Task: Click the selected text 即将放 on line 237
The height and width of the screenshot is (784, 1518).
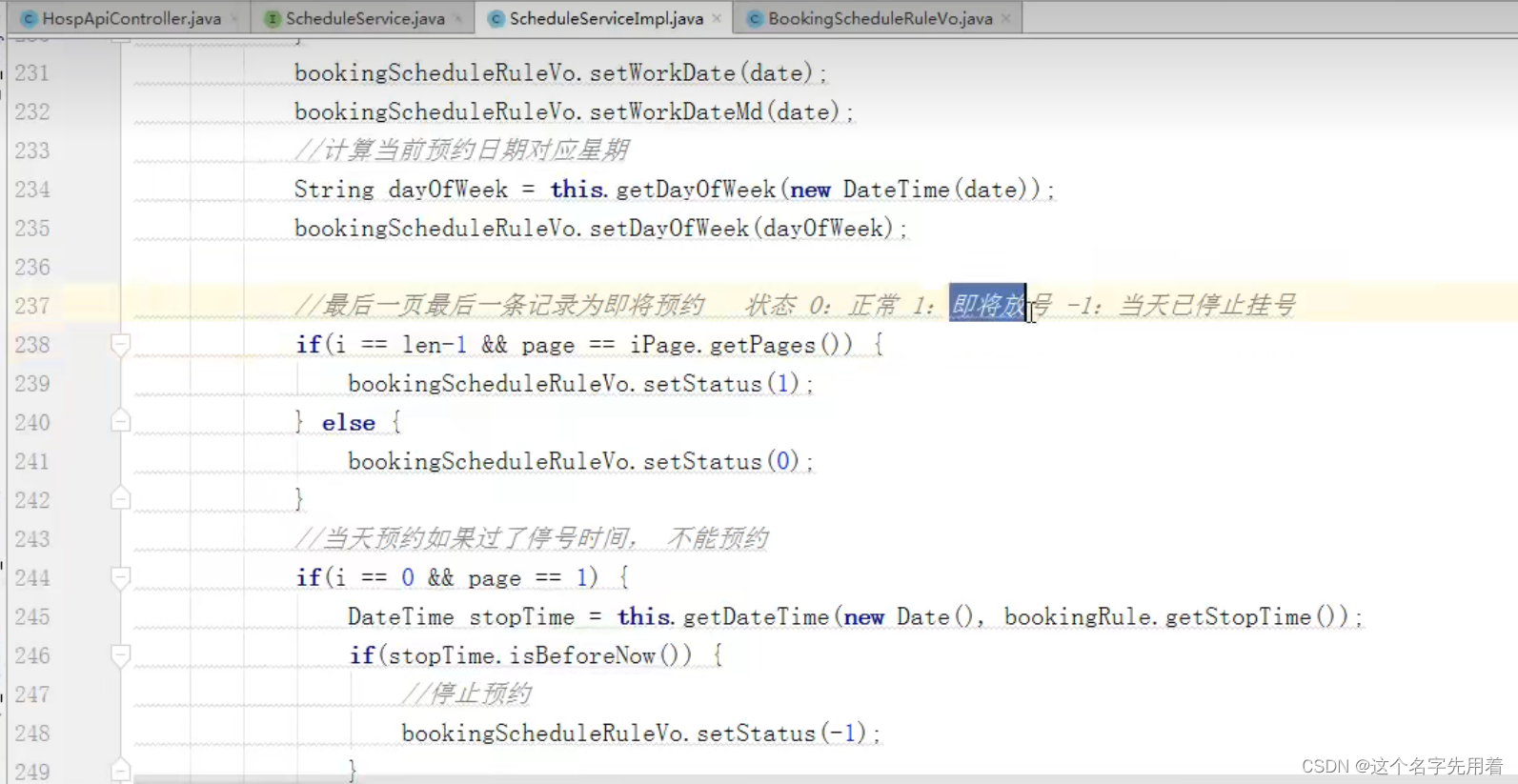Action: [x=987, y=305]
